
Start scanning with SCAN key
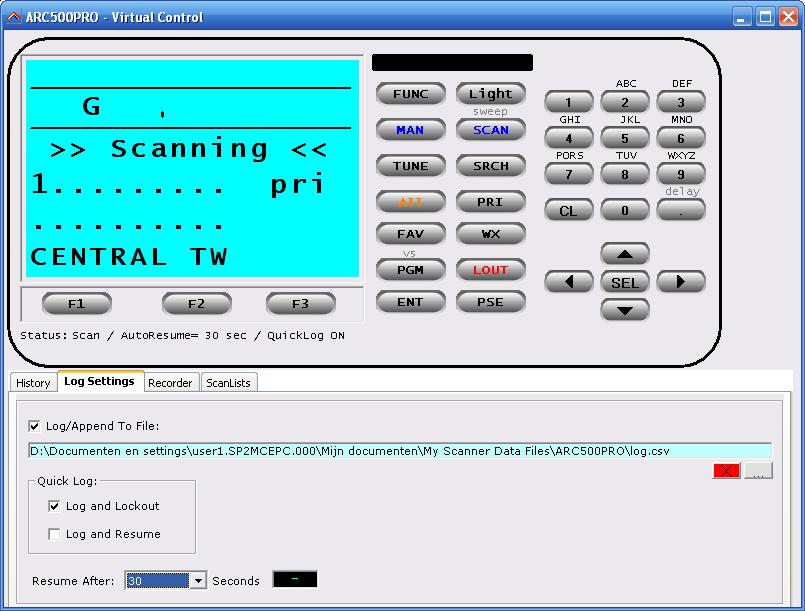point(490,129)
